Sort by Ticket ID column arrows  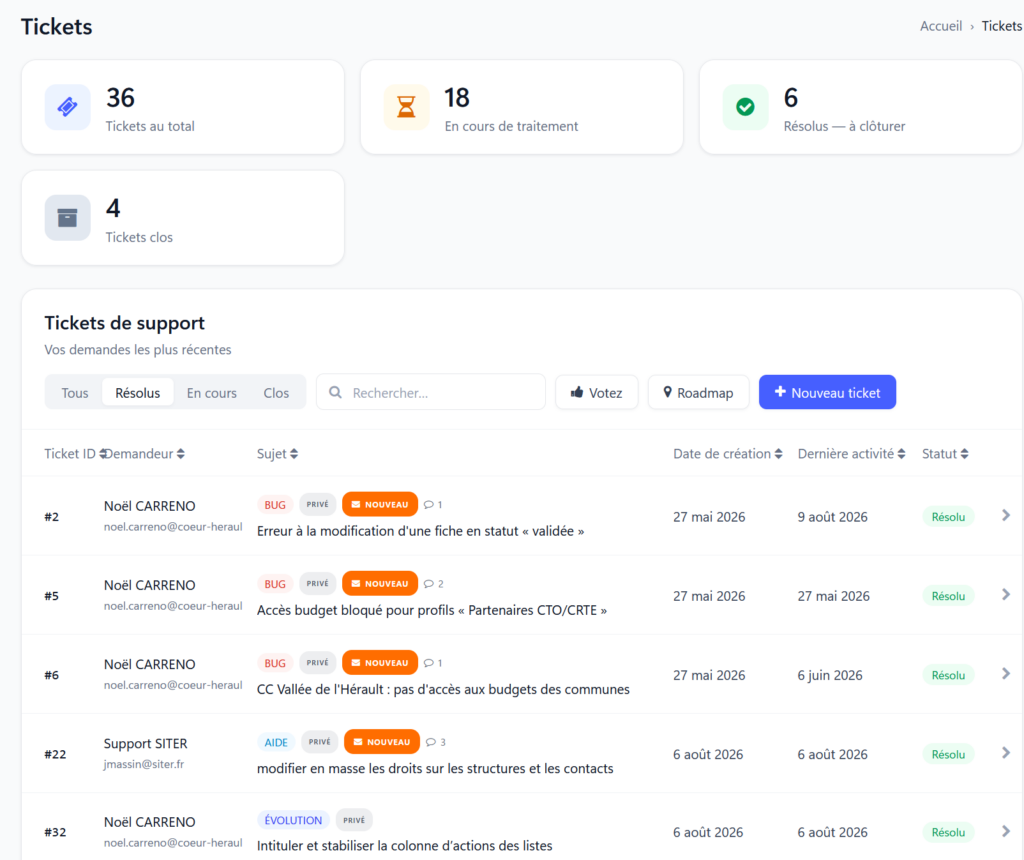pos(102,454)
